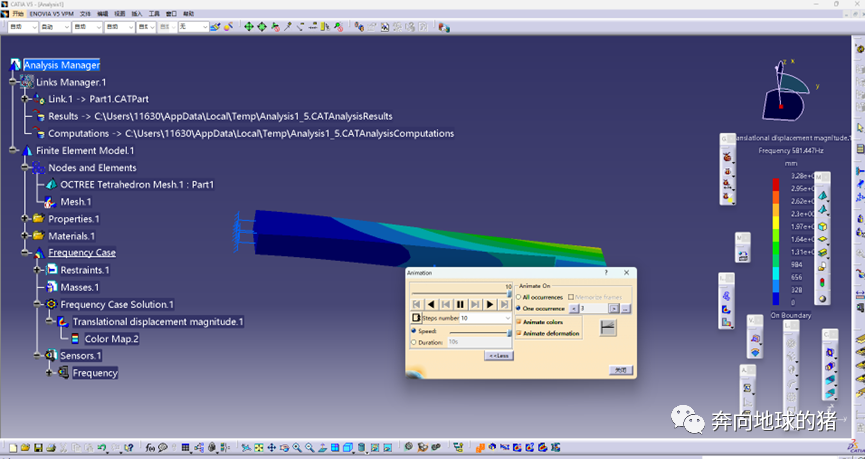Open the 开始 menu
Image resolution: width=865 pixels, height=459 pixels.
click(18, 13)
